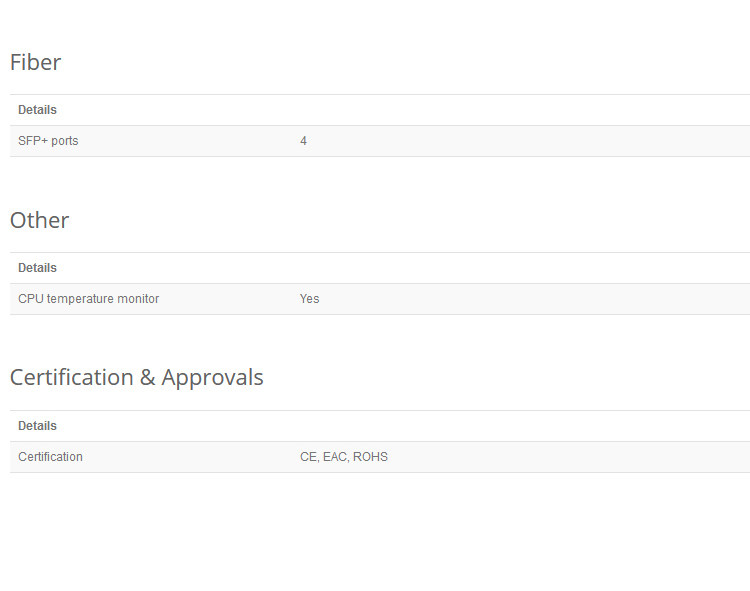The image size is (750, 591).
Task: Select the Yes value for CPU temperature monitor
Action: pos(309,299)
